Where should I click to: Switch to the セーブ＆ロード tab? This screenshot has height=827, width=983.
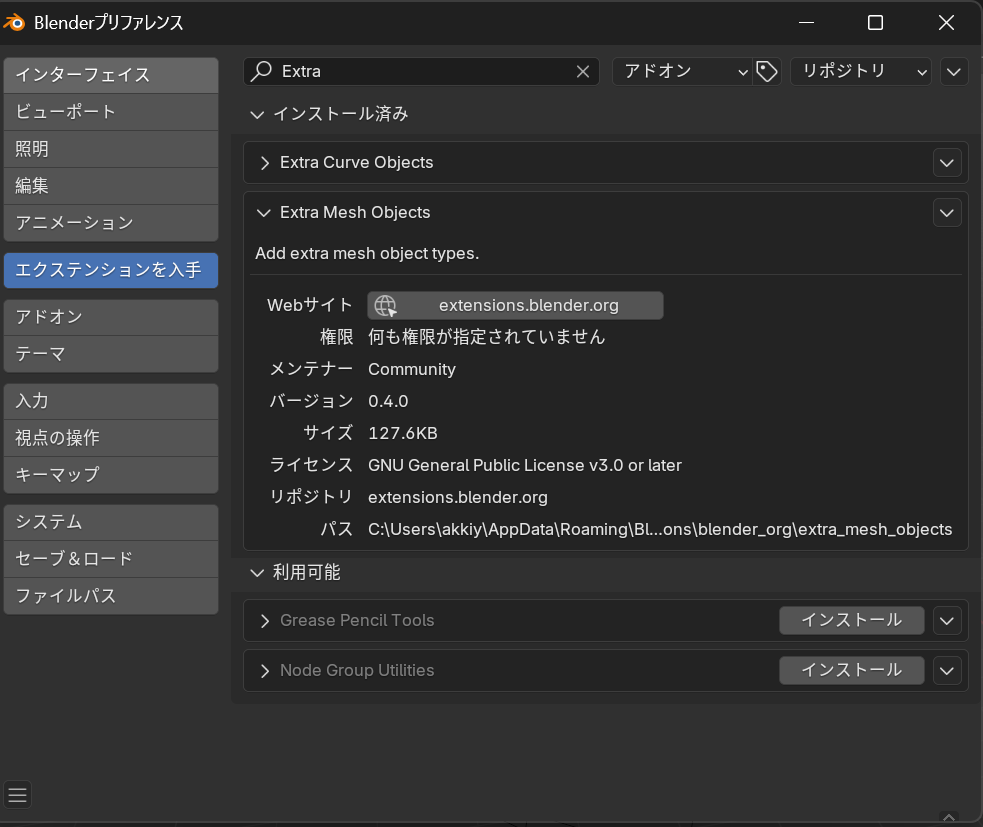point(111,559)
